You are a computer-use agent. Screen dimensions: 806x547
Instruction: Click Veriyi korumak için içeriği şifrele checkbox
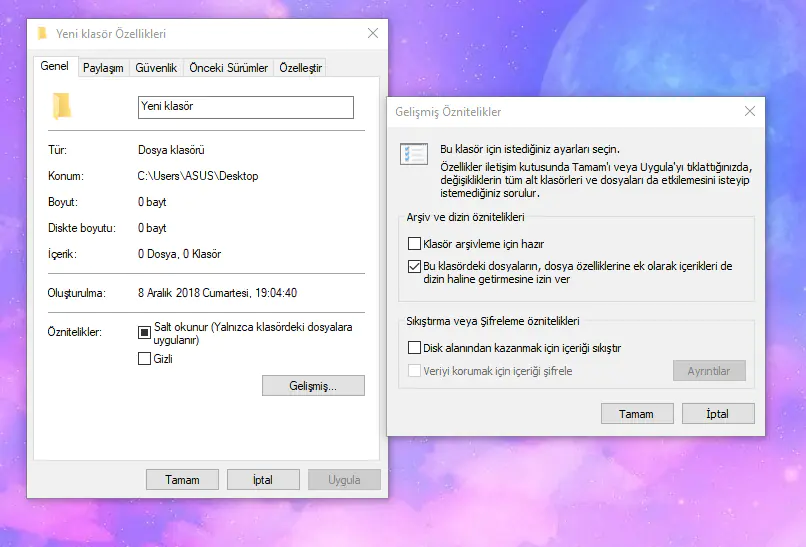click(x=414, y=371)
